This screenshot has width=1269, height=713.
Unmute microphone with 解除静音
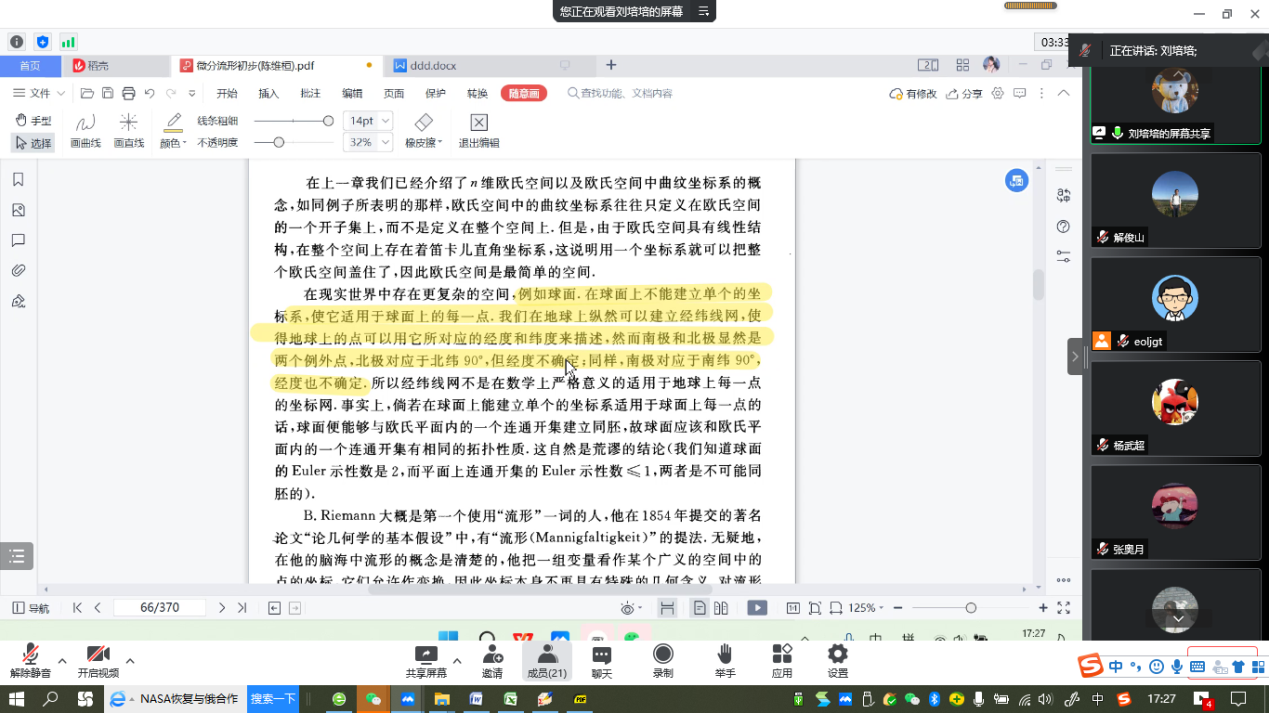(x=30, y=660)
